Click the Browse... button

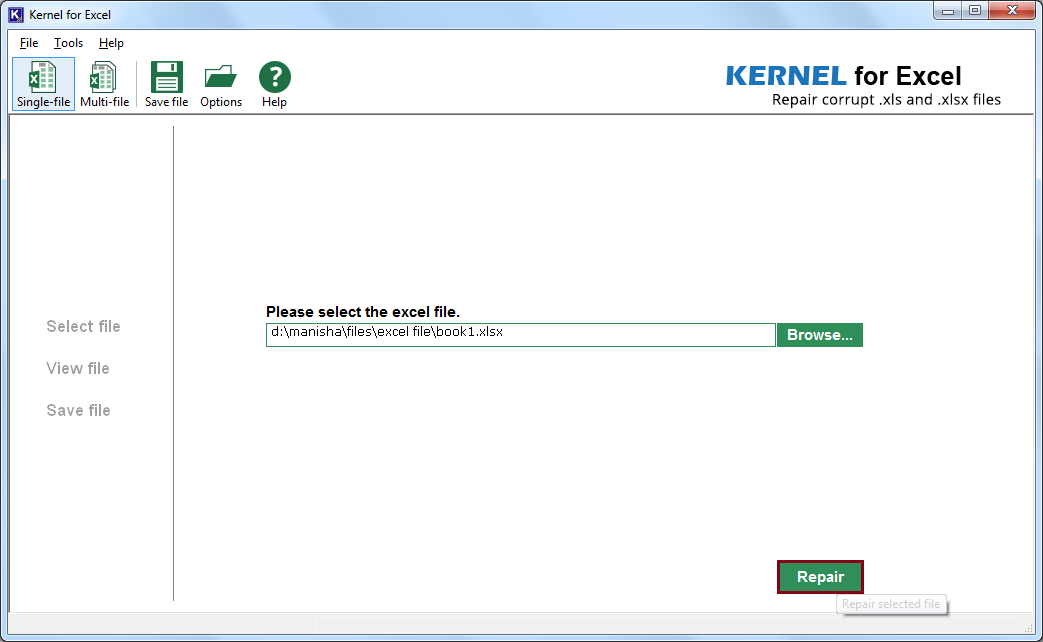[x=820, y=335]
